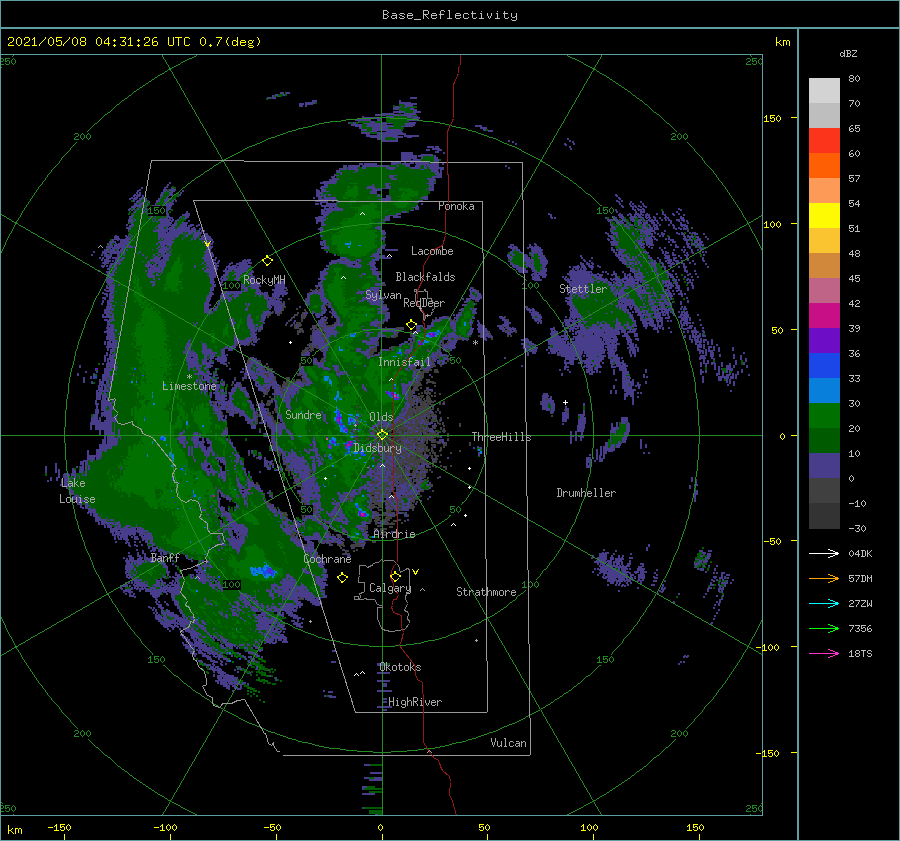The height and width of the screenshot is (841, 900).
Task: Click the Didsbury label
Action: click(x=378, y=448)
